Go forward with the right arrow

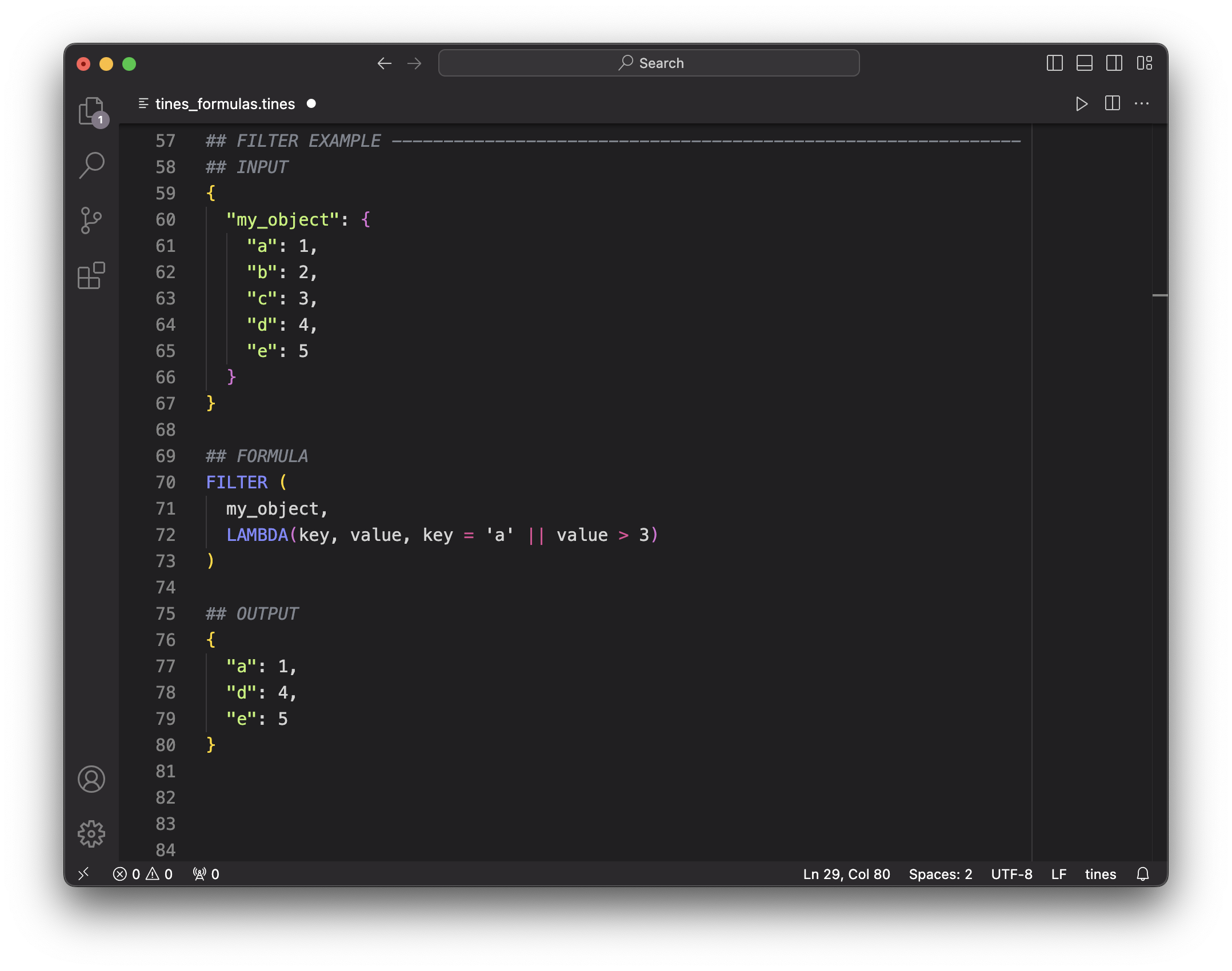tap(414, 63)
